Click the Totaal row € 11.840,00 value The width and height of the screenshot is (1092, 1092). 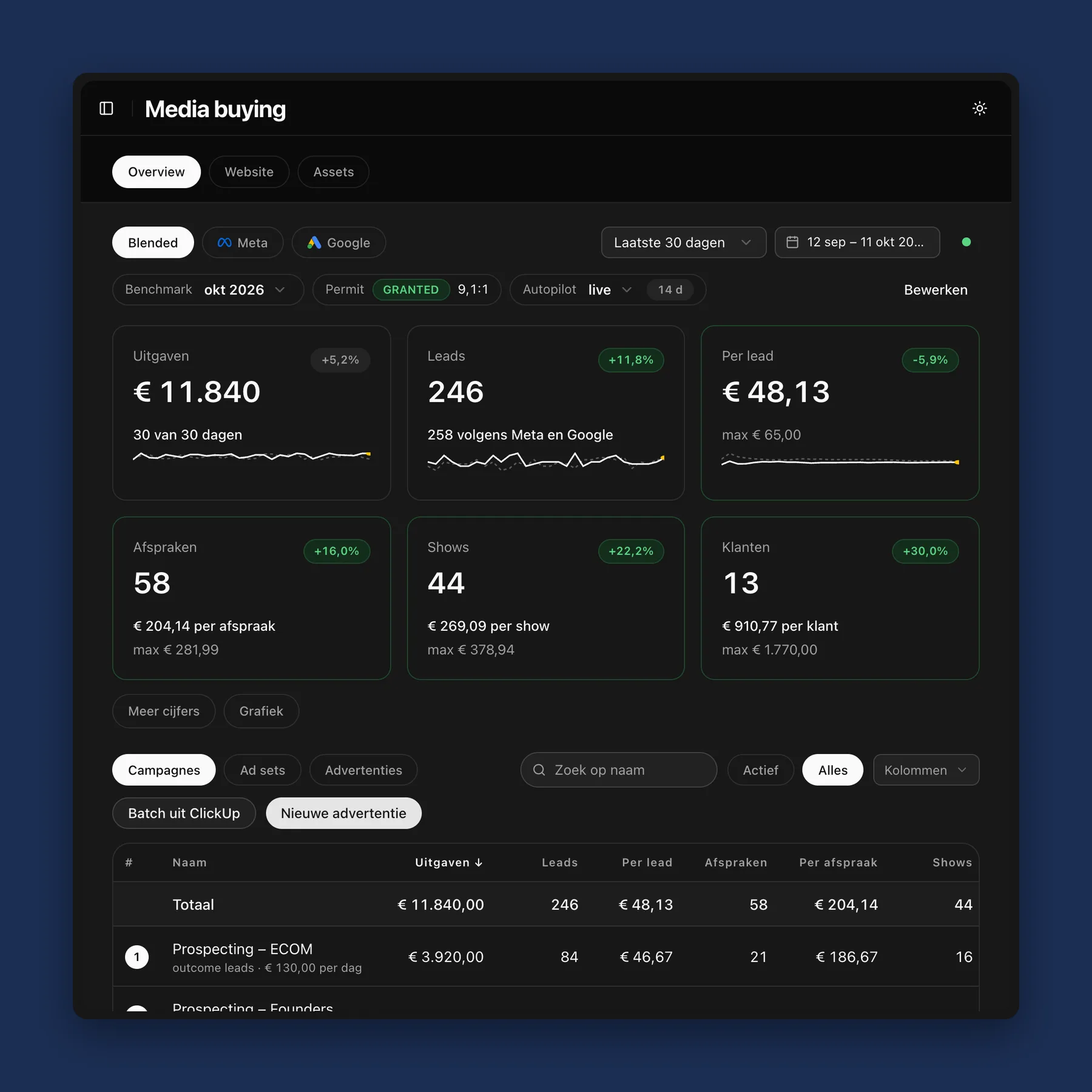point(441,905)
